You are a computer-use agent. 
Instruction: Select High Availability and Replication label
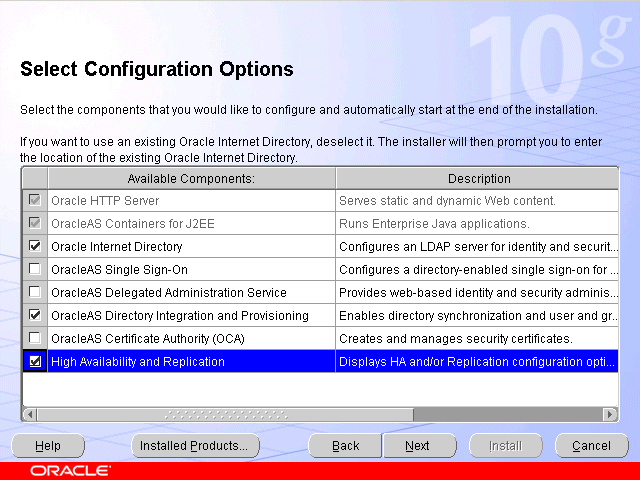138,362
